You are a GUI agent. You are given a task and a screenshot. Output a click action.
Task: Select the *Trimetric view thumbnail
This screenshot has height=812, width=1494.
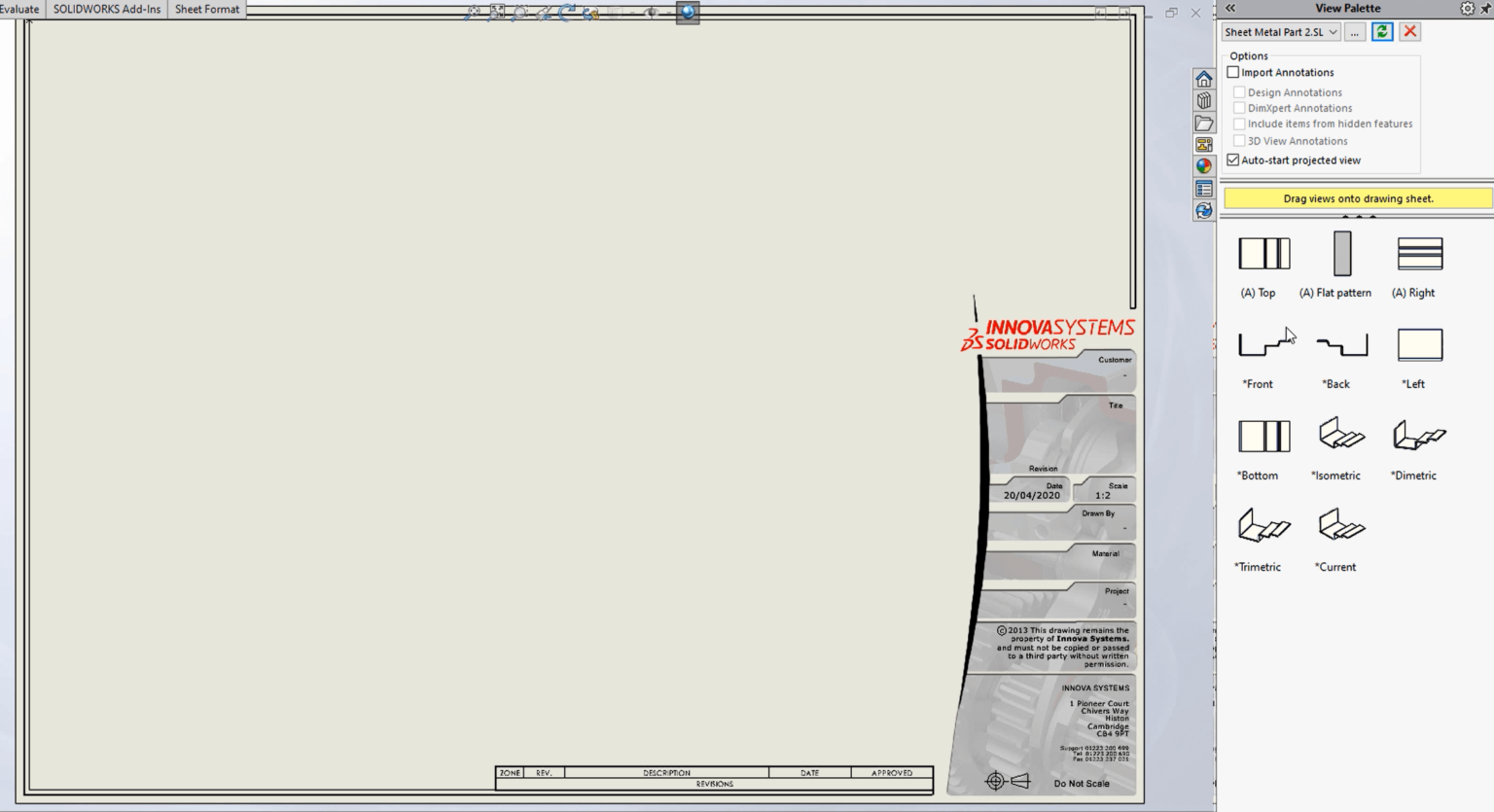click(x=1263, y=526)
